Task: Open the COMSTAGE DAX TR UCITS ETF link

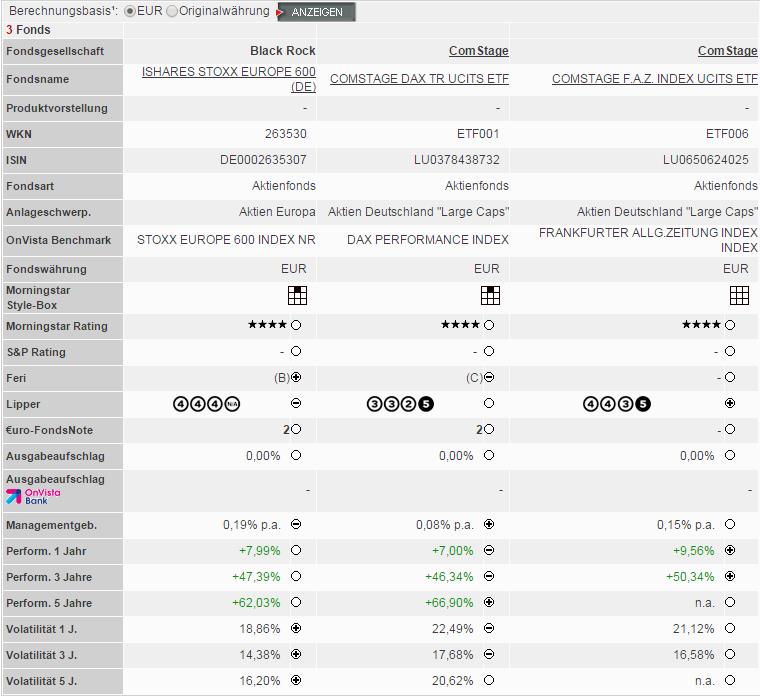Action: [419, 79]
